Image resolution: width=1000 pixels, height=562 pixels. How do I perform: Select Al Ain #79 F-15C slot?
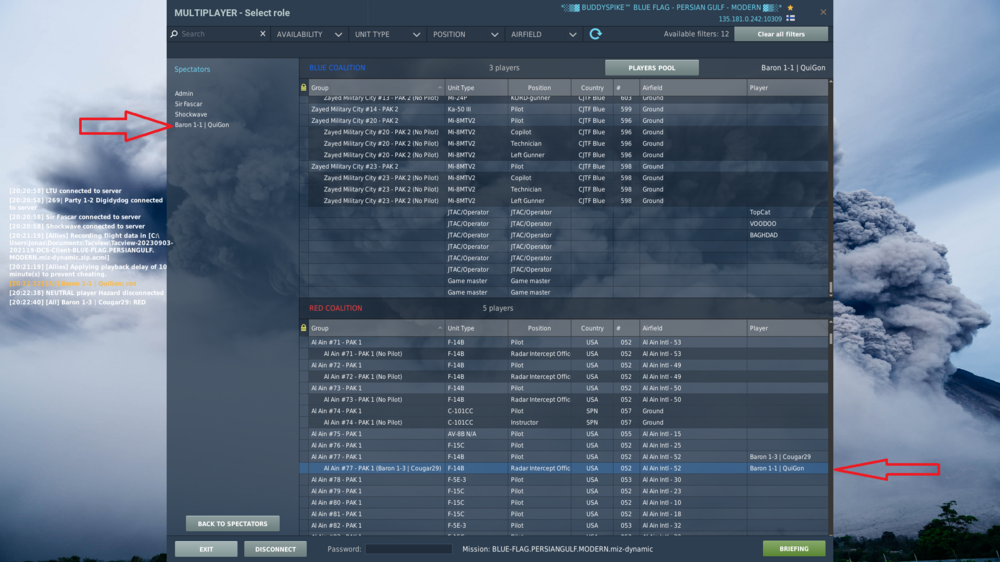pyautogui.click(x=564, y=491)
